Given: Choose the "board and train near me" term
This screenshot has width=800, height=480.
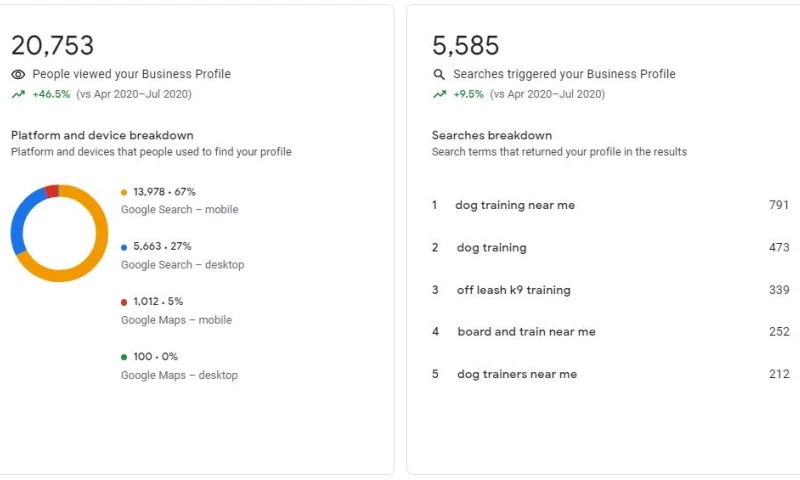Looking at the screenshot, I should pyautogui.click(x=526, y=332).
